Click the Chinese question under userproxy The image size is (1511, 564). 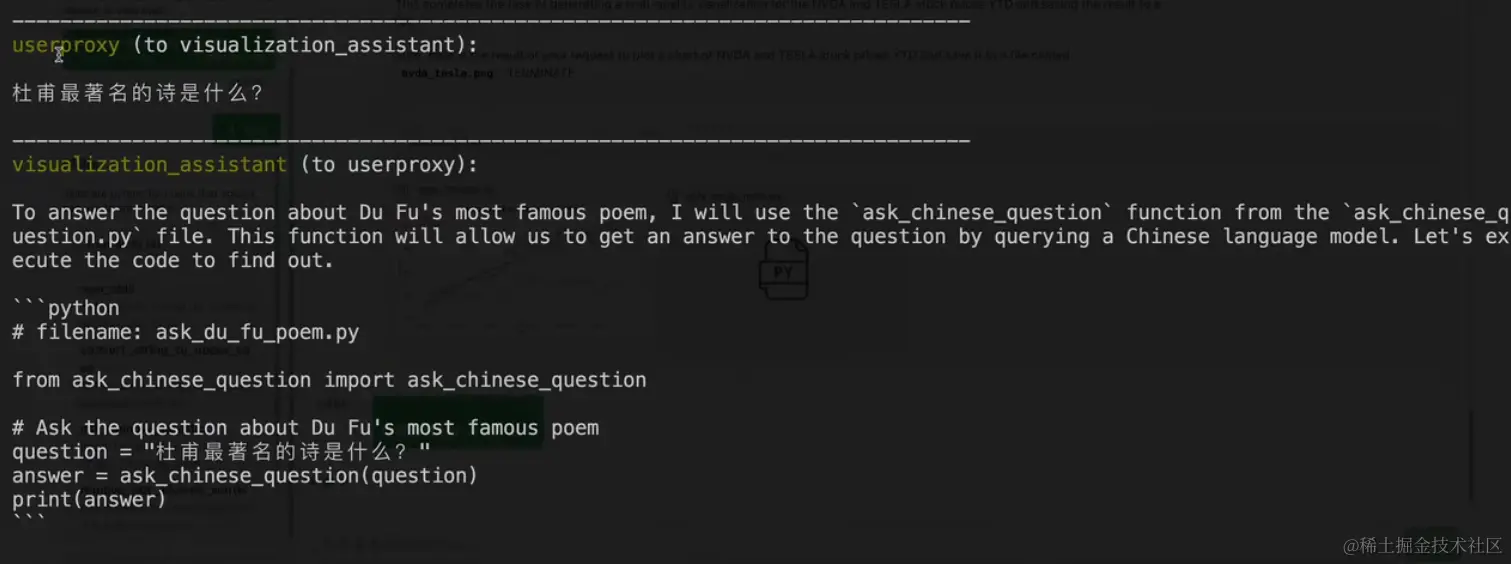click(137, 93)
